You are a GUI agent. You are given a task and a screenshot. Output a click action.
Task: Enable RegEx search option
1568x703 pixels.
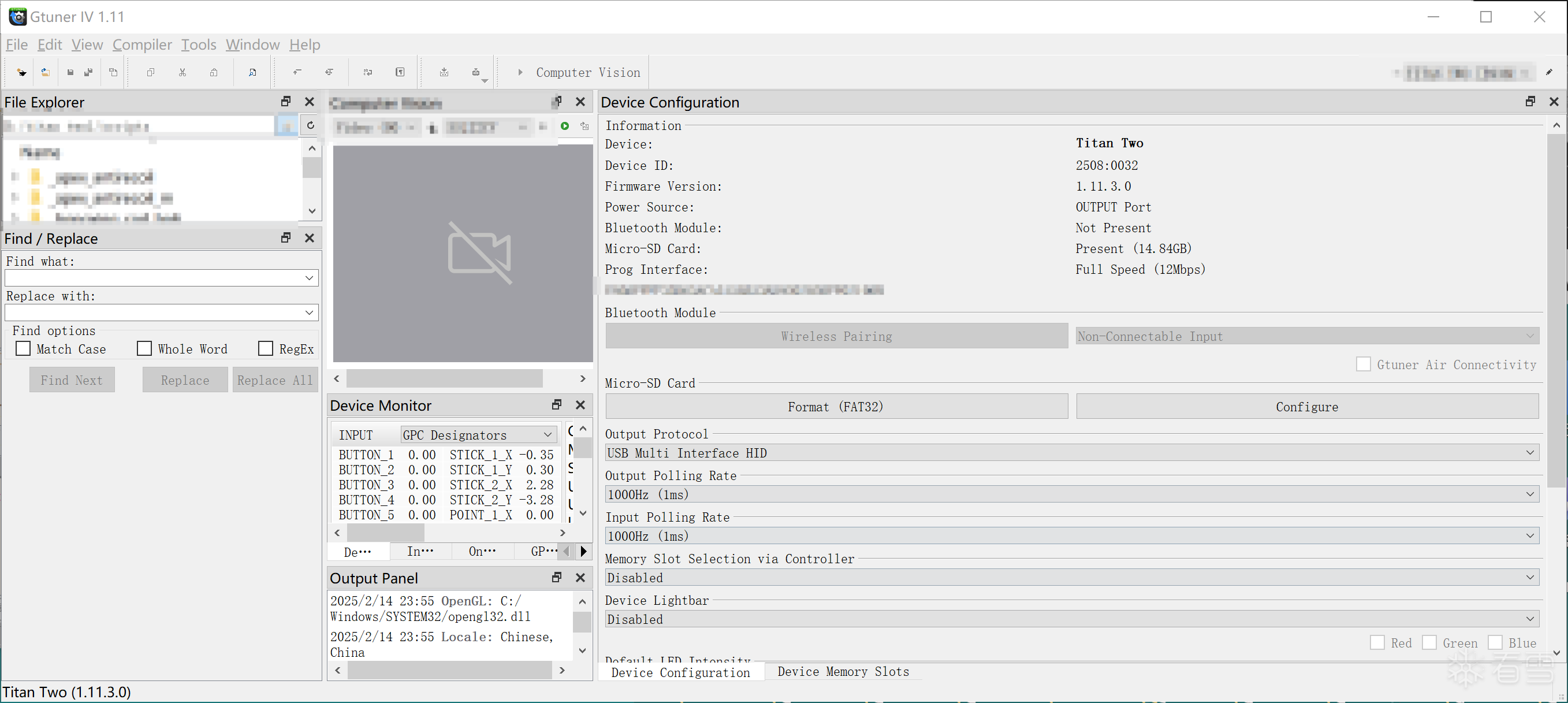[x=265, y=348]
